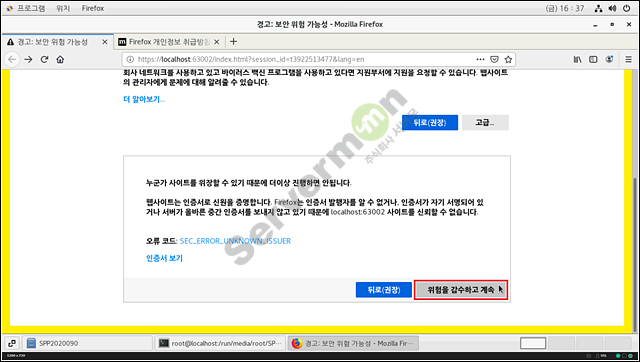Save the page to Pocket
Image resolution: width=640 pixels, height=362 pixels.
coord(494,60)
